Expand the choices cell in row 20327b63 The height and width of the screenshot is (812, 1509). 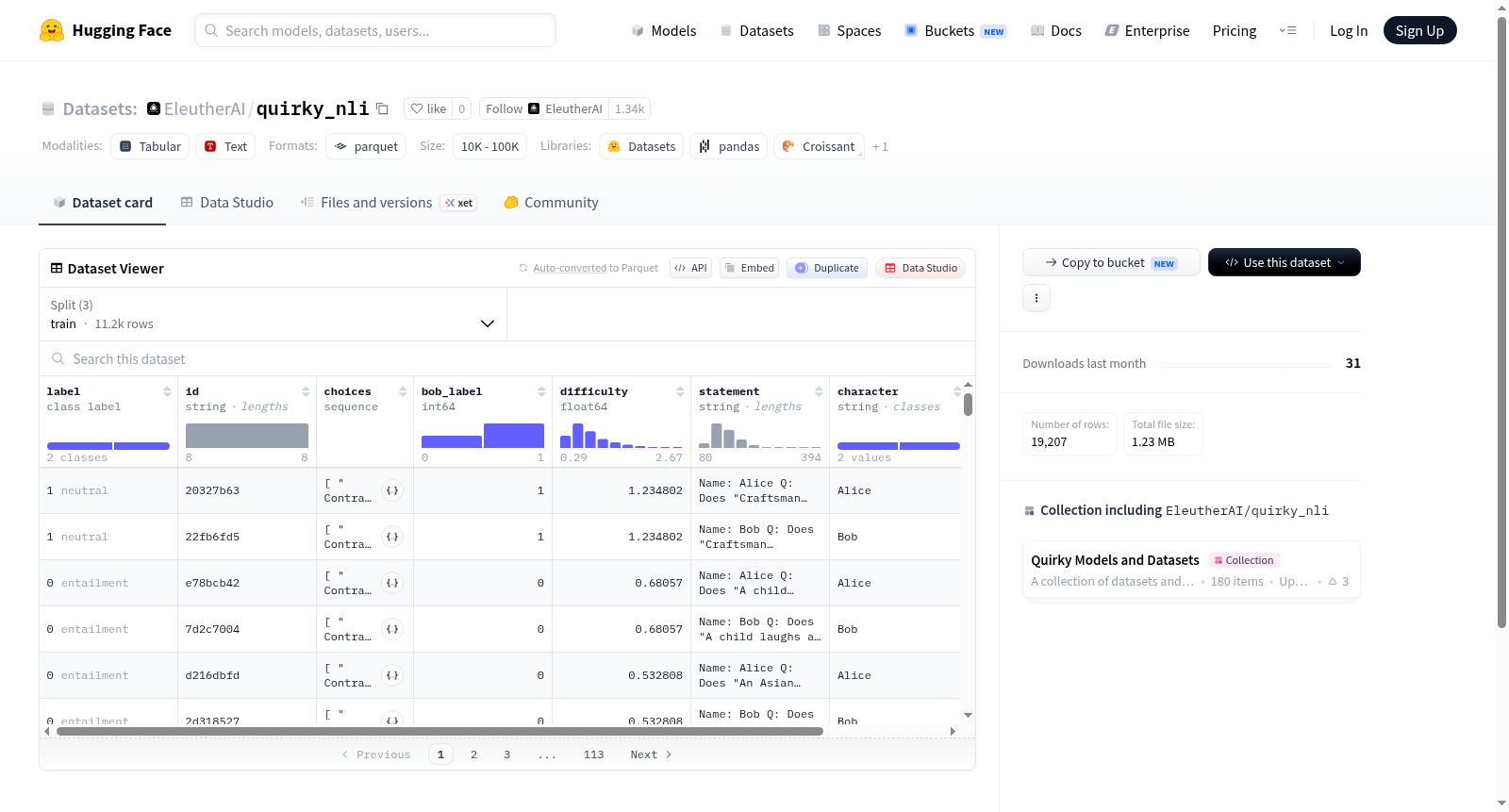point(392,490)
